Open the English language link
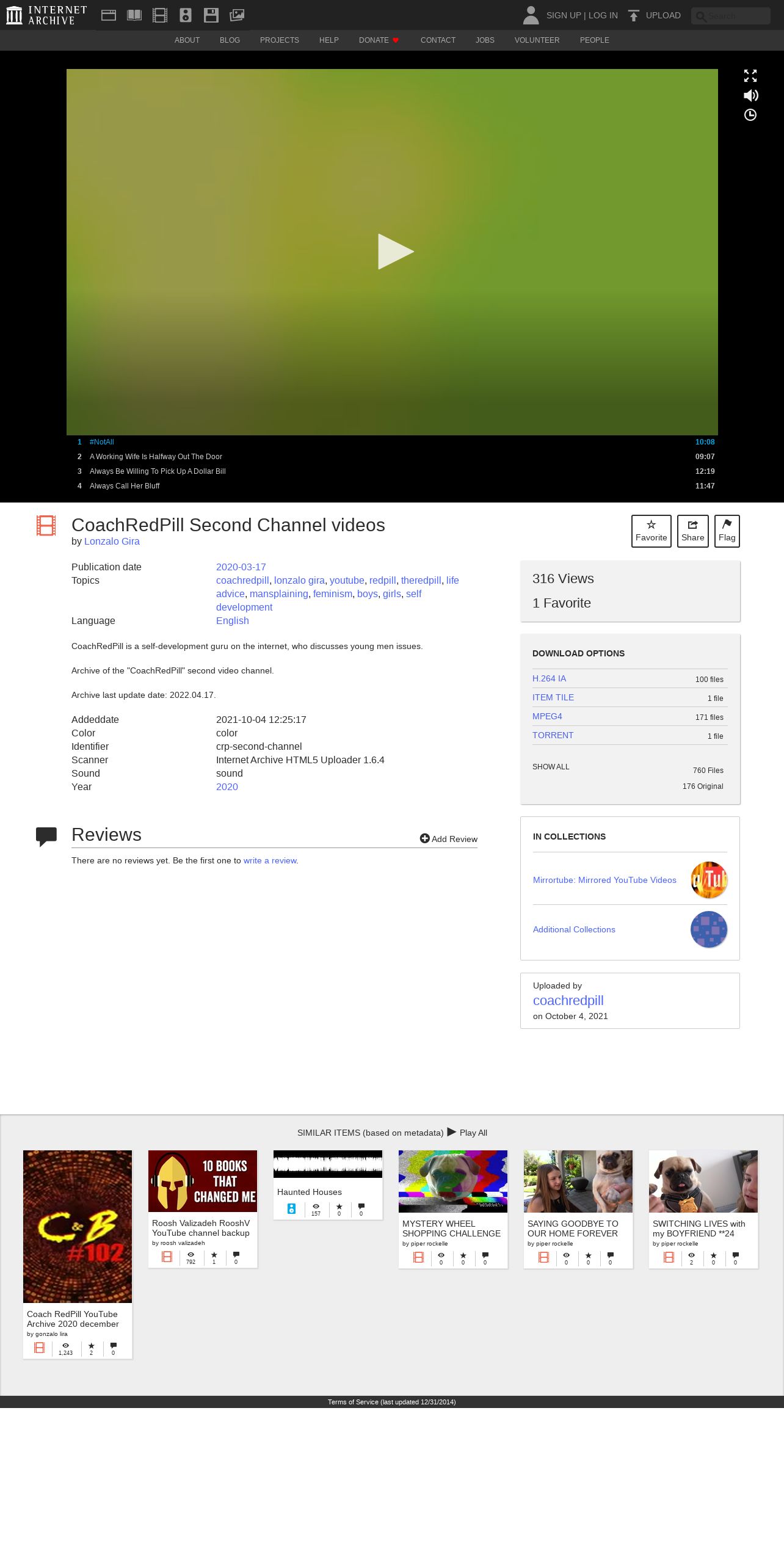 coord(233,621)
